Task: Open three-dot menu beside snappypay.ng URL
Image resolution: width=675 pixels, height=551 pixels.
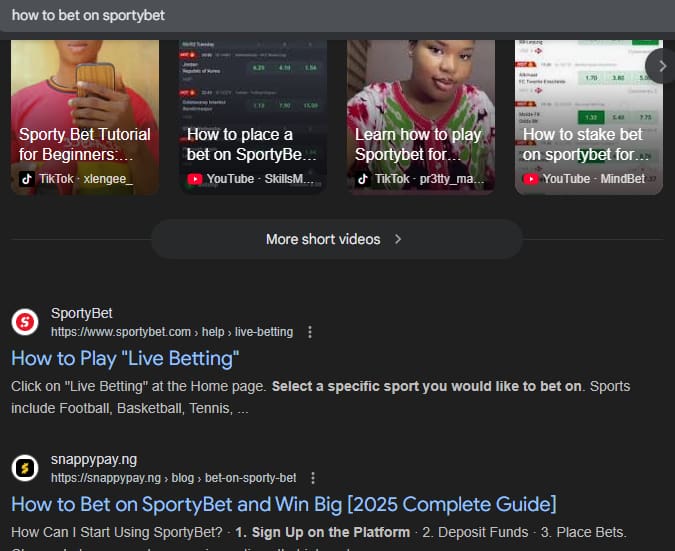Action: 313,478
